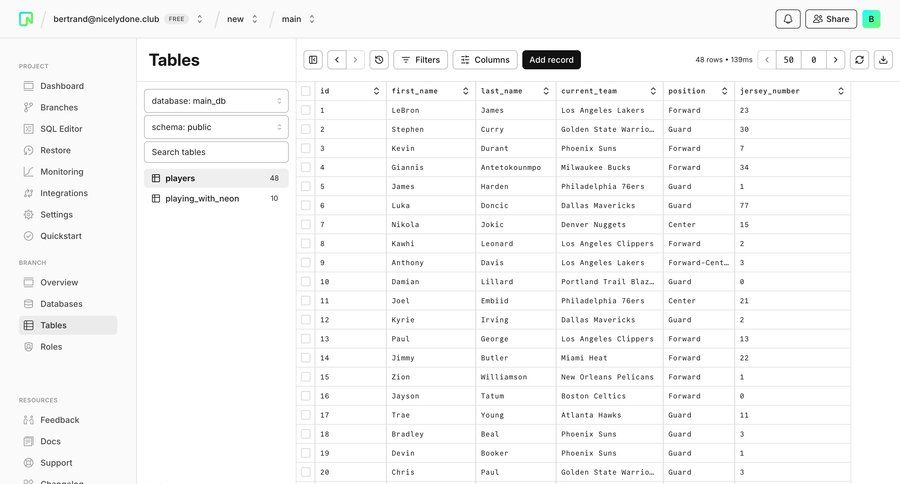Go forward with the right arrow toolbar button
The image size is (900, 484).
point(355,60)
